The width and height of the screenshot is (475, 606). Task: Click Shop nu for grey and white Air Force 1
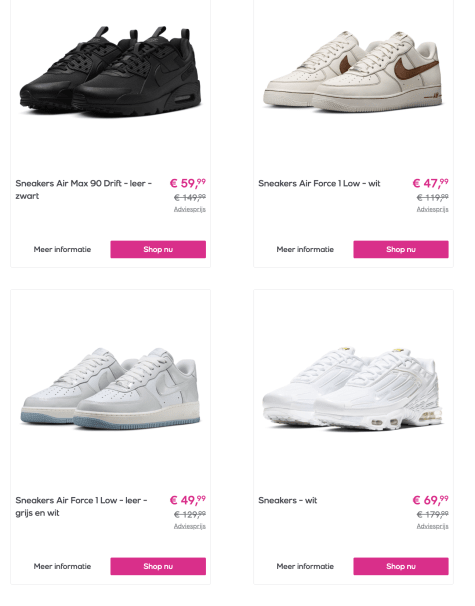(158, 566)
